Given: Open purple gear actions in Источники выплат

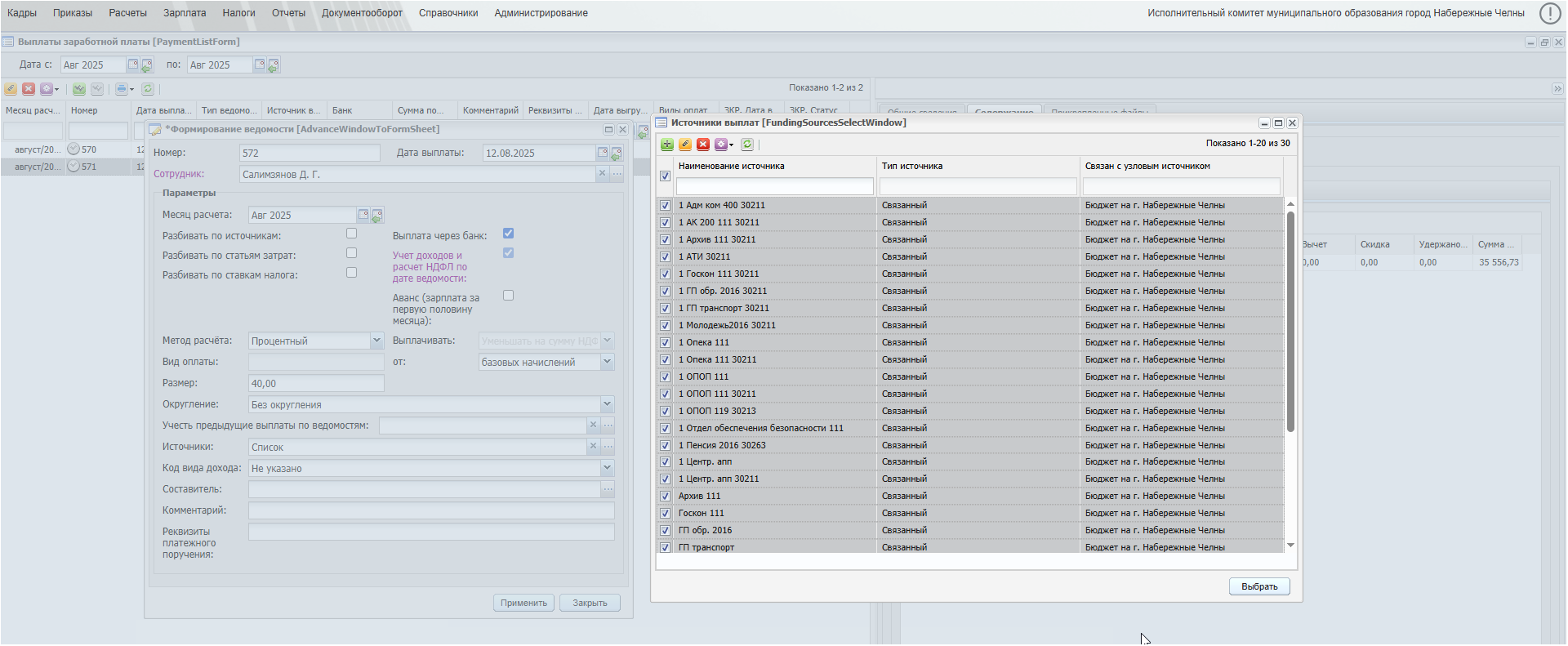Looking at the screenshot, I should [x=724, y=145].
